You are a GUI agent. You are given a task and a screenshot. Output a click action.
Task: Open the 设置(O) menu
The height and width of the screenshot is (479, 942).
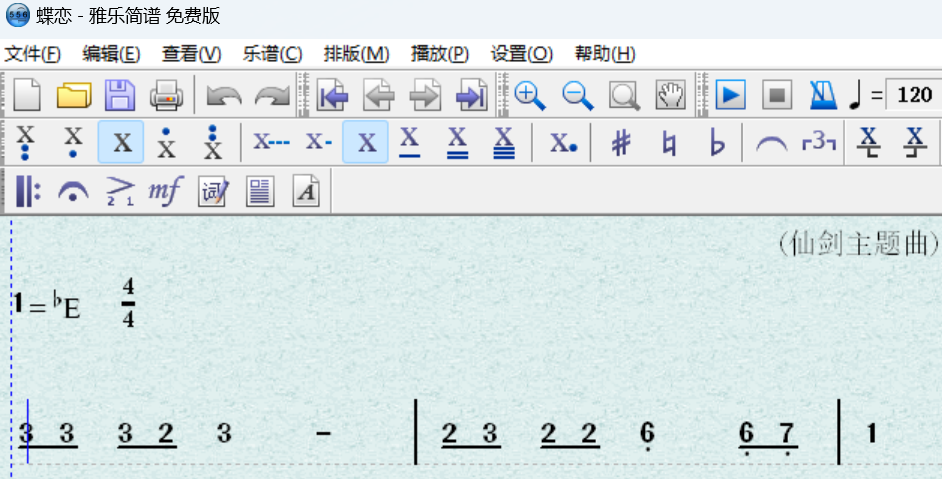(x=521, y=54)
